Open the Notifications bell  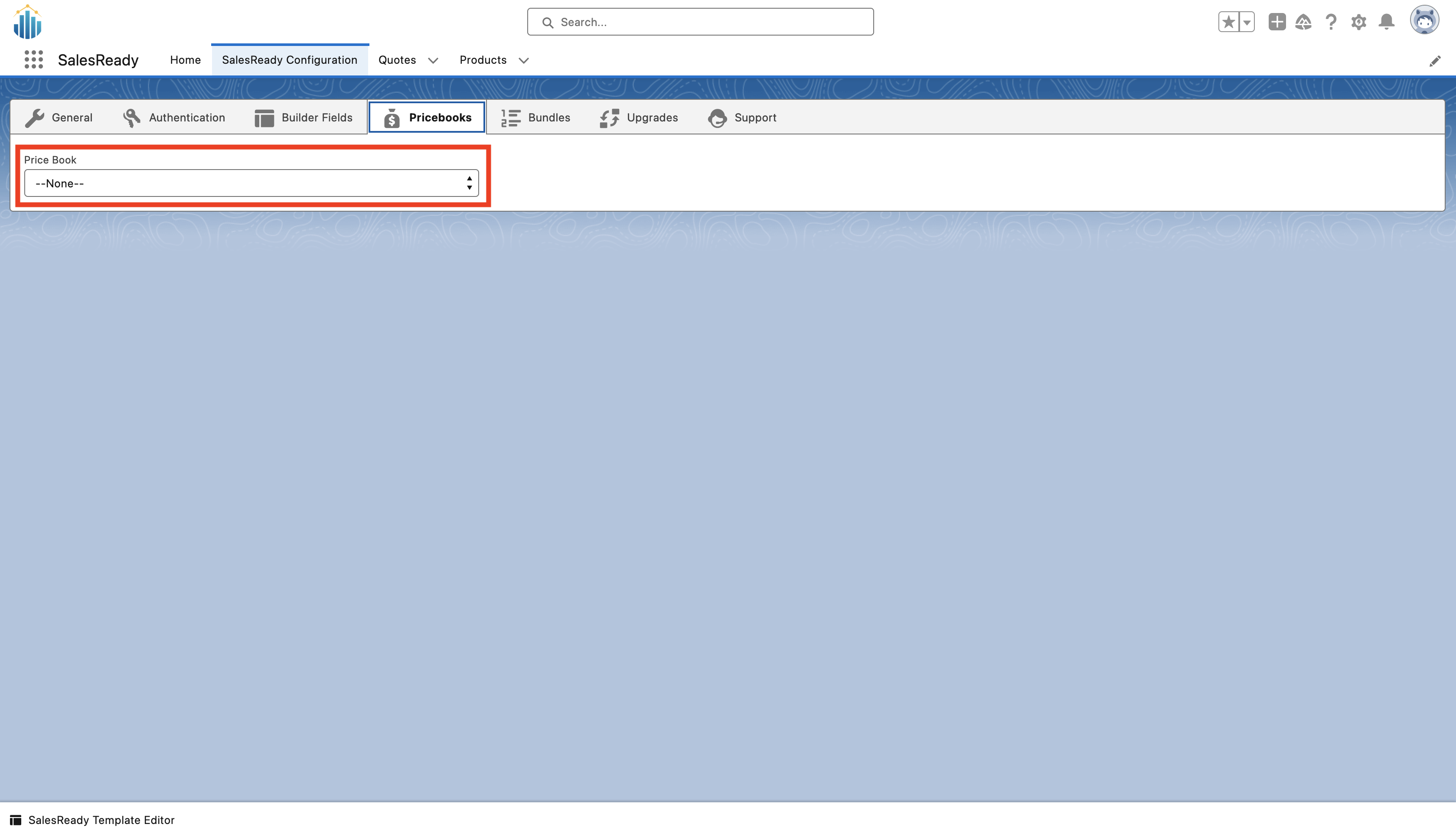[1387, 22]
